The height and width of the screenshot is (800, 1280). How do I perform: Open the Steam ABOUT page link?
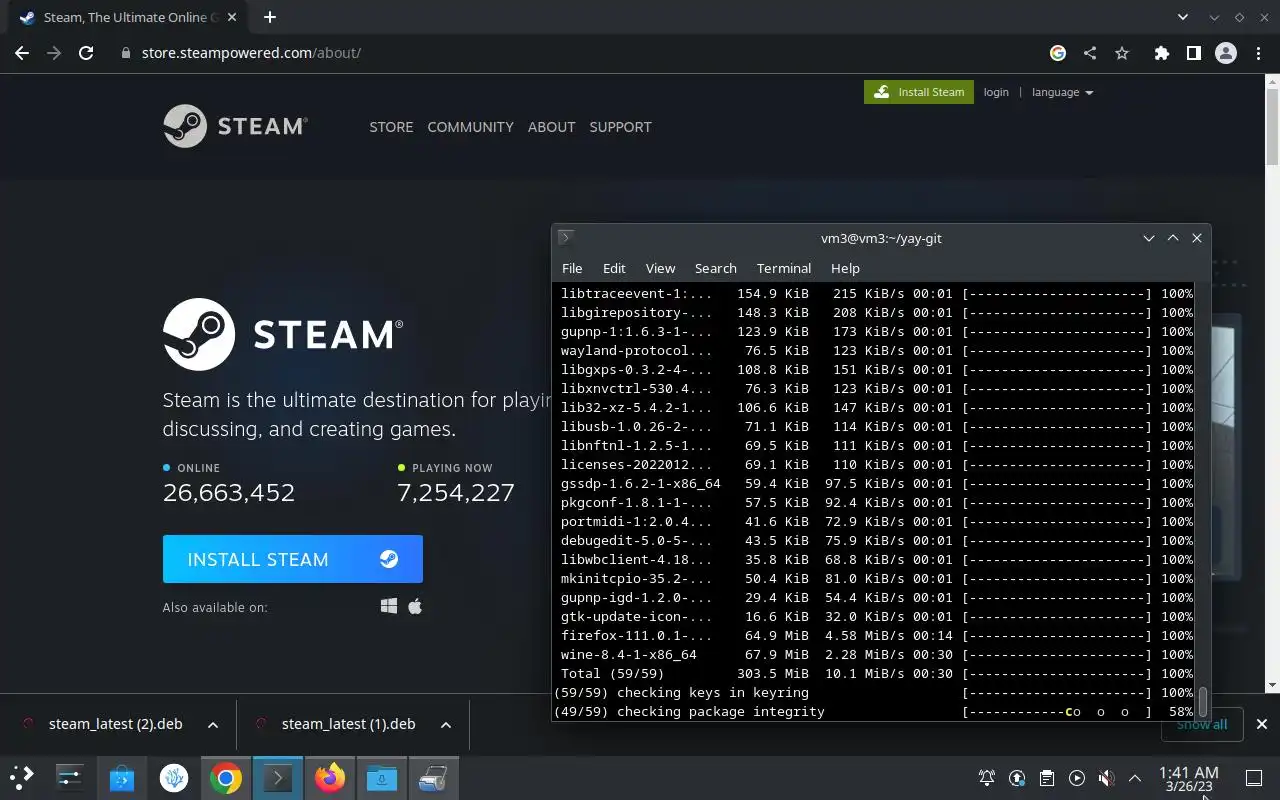551,127
